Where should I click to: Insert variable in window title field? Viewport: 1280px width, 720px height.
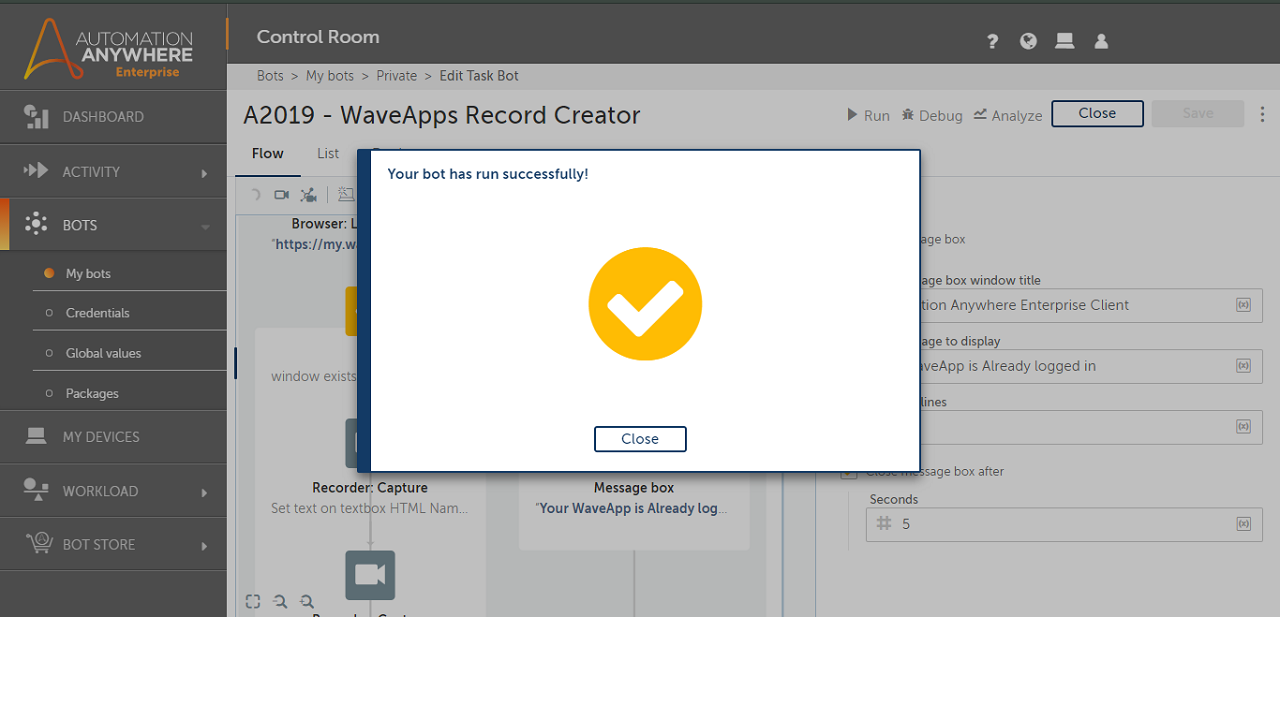(x=1243, y=305)
